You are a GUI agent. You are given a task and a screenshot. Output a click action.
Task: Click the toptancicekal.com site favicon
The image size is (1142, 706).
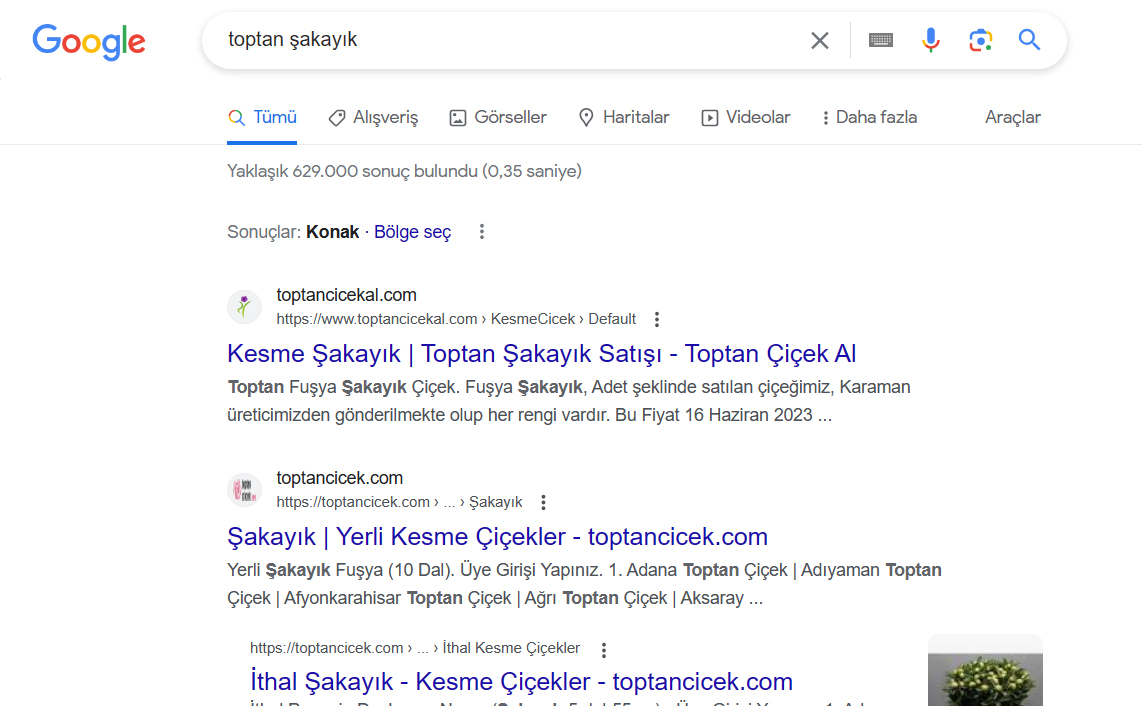pos(244,307)
